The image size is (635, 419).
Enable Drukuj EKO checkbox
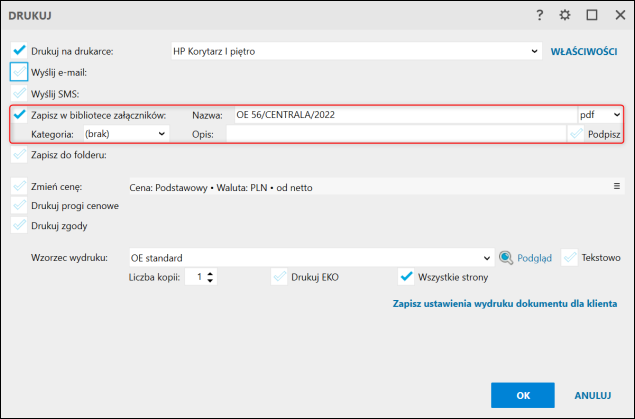(279, 277)
